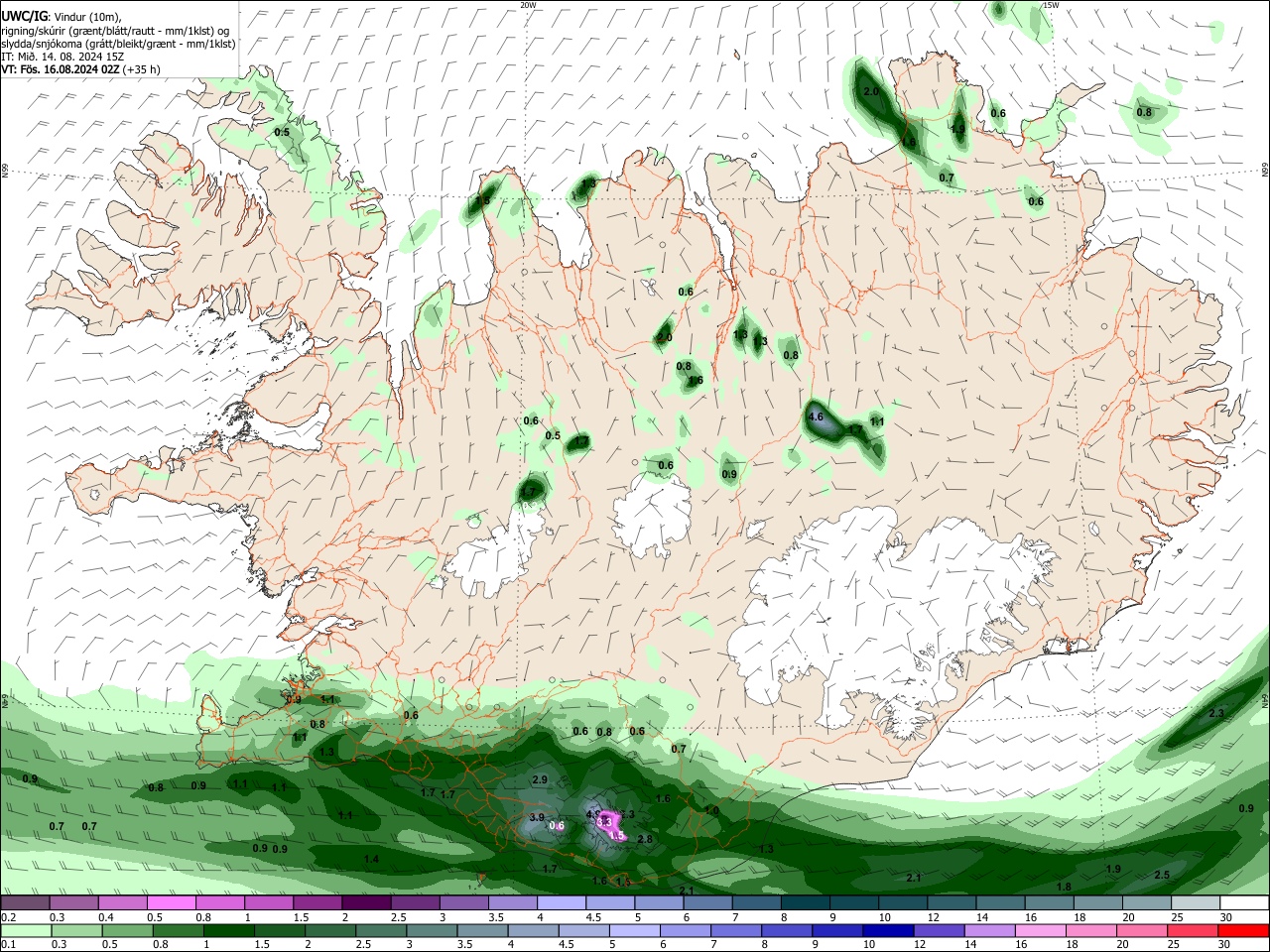Click the 2.8 precipitation value
Image resolution: width=1270 pixels, height=952 pixels.
[x=645, y=840]
